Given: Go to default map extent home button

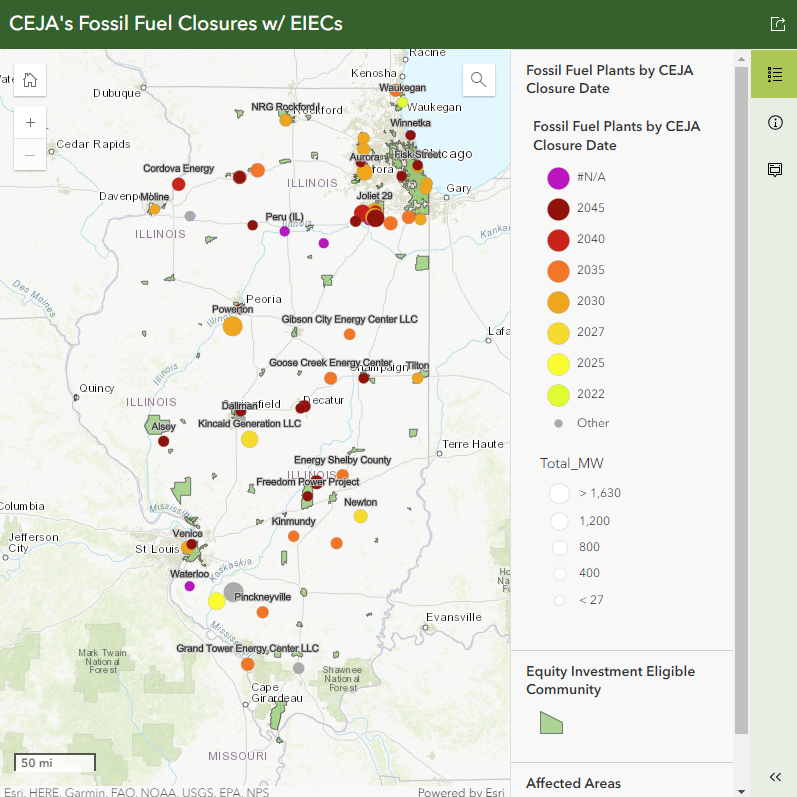Looking at the screenshot, I should (30, 80).
